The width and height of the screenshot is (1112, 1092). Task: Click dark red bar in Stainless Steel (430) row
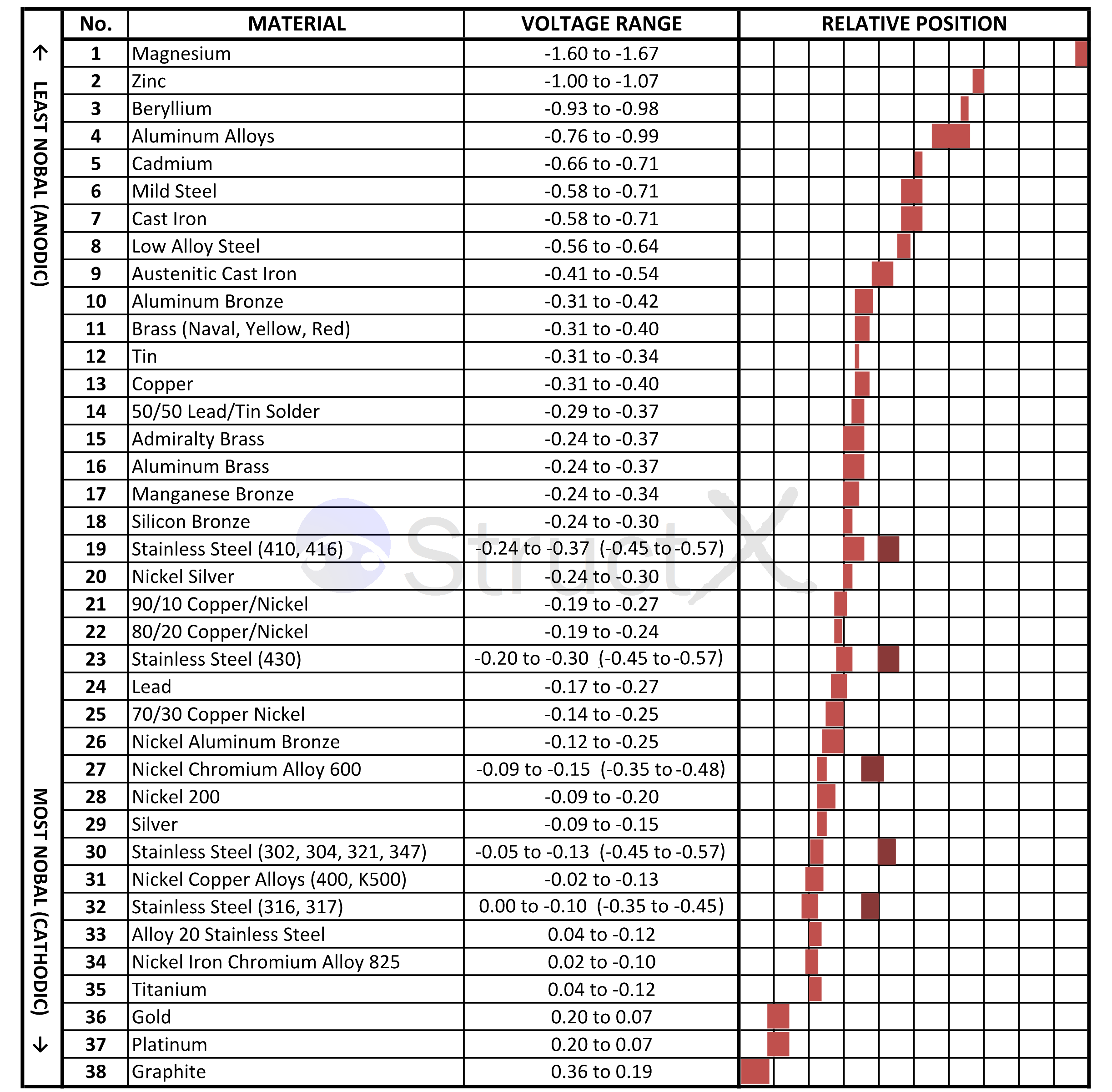(x=888, y=659)
